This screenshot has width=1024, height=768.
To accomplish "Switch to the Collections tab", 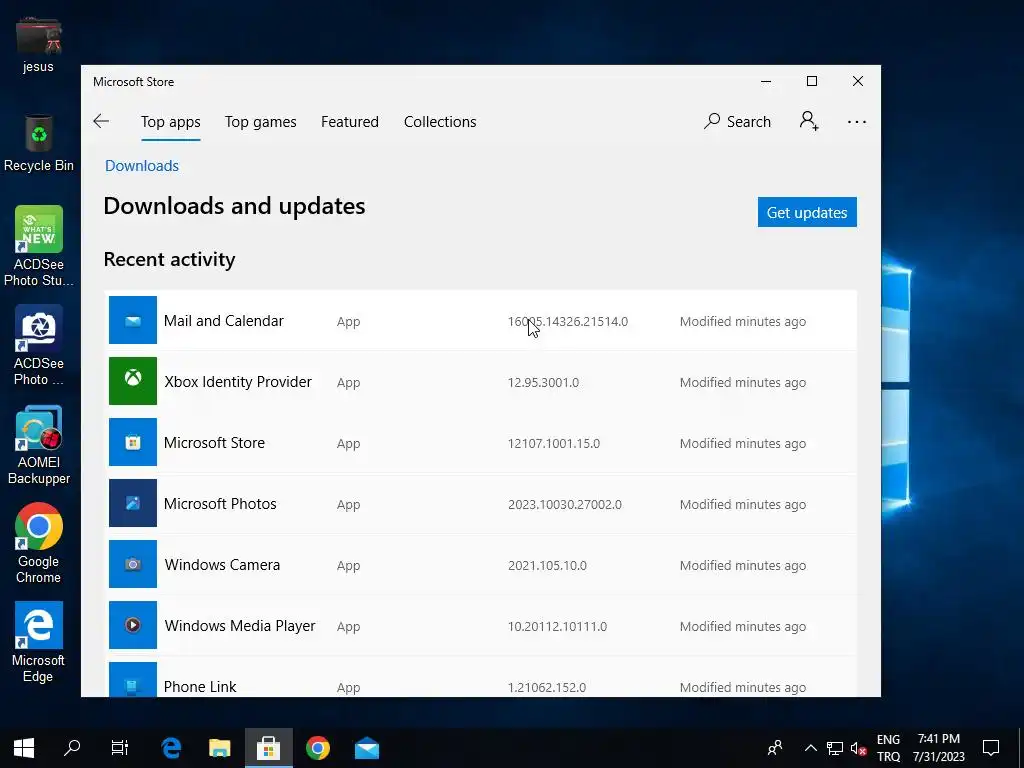I will 440,122.
